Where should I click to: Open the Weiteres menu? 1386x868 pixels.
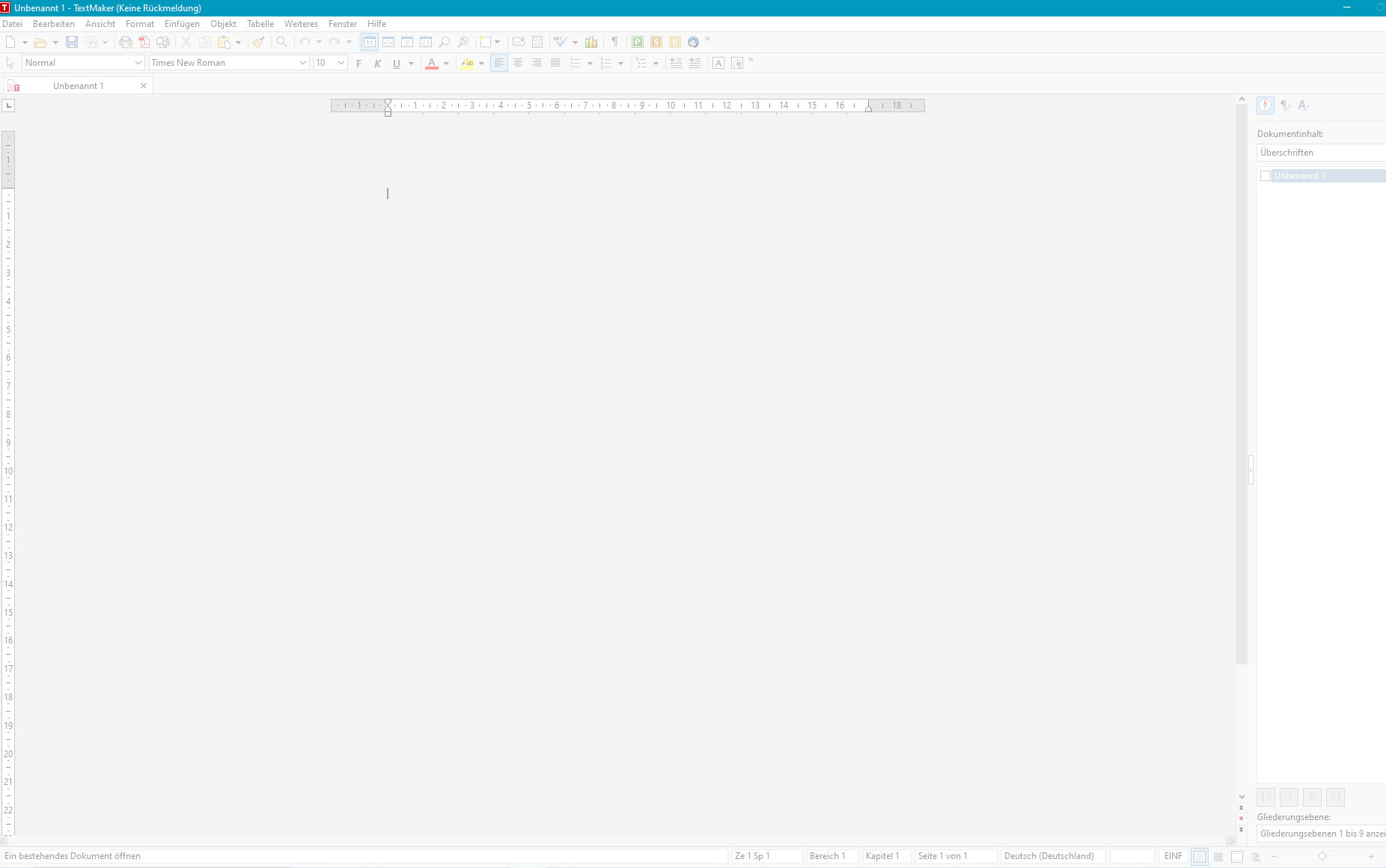(x=301, y=24)
